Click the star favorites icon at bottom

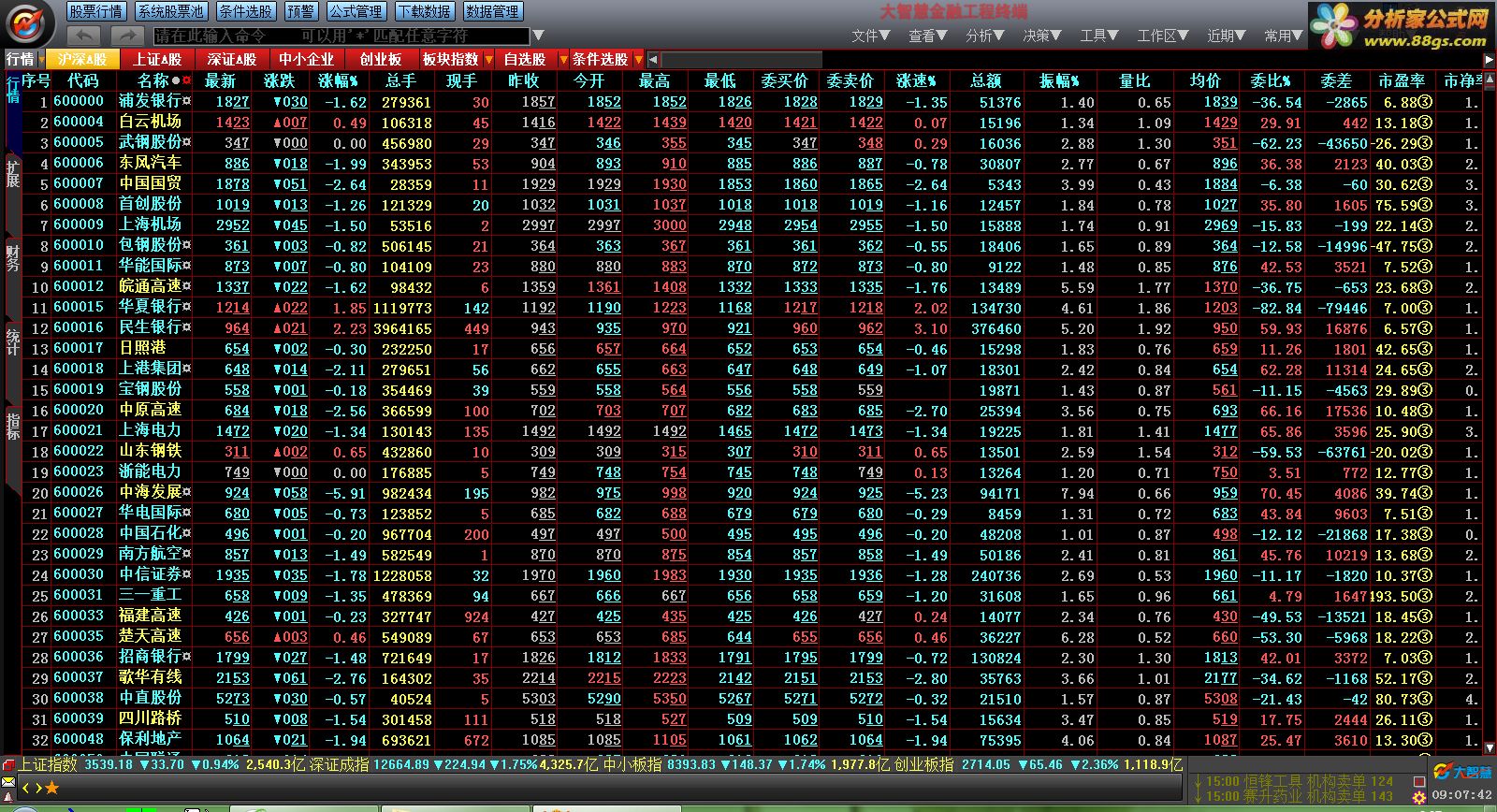click(52, 789)
